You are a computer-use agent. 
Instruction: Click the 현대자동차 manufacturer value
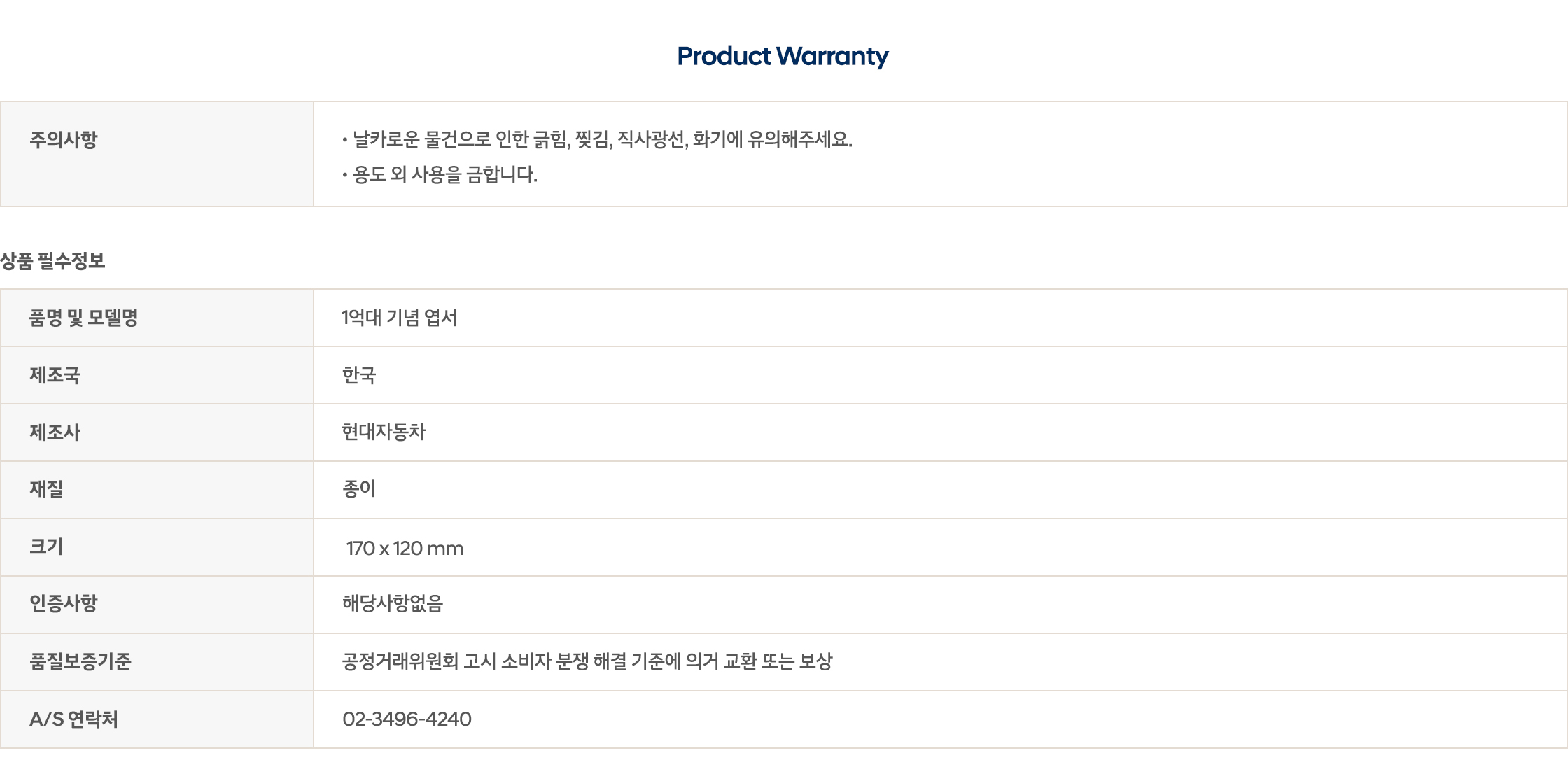(384, 432)
